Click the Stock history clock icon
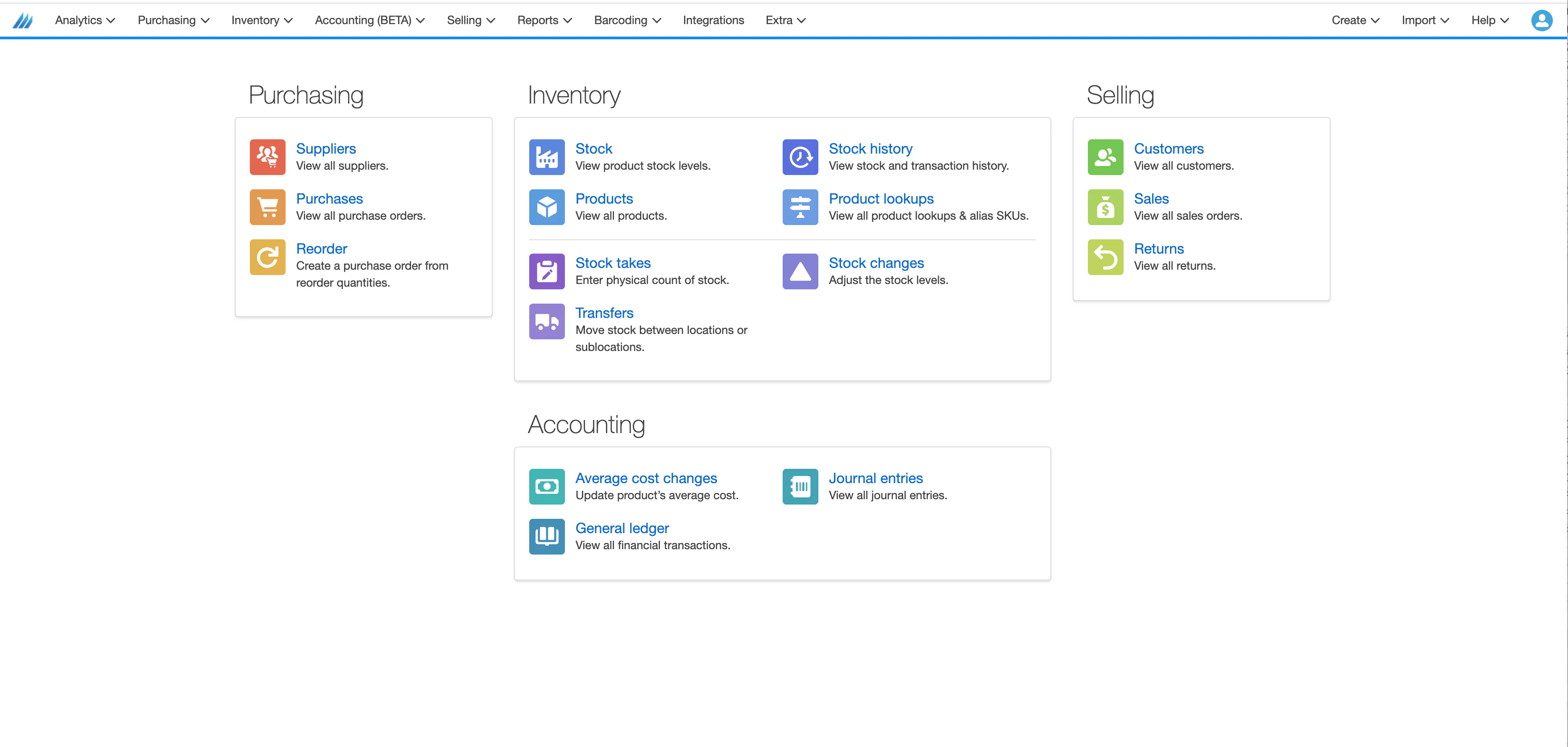Image resolution: width=1568 pixels, height=747 pixels. (800, 157)
